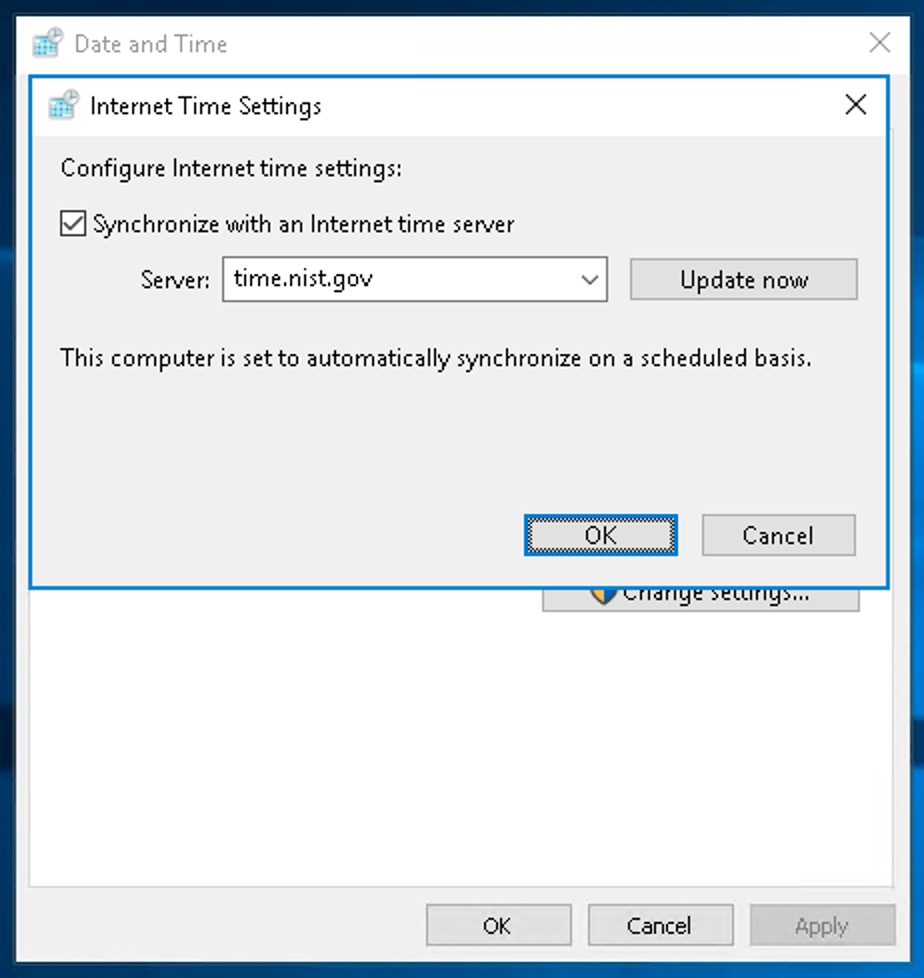Confirm with OK in Internet Time Settings
Viewport: 924px width, 978px height.
click(600, 535)
